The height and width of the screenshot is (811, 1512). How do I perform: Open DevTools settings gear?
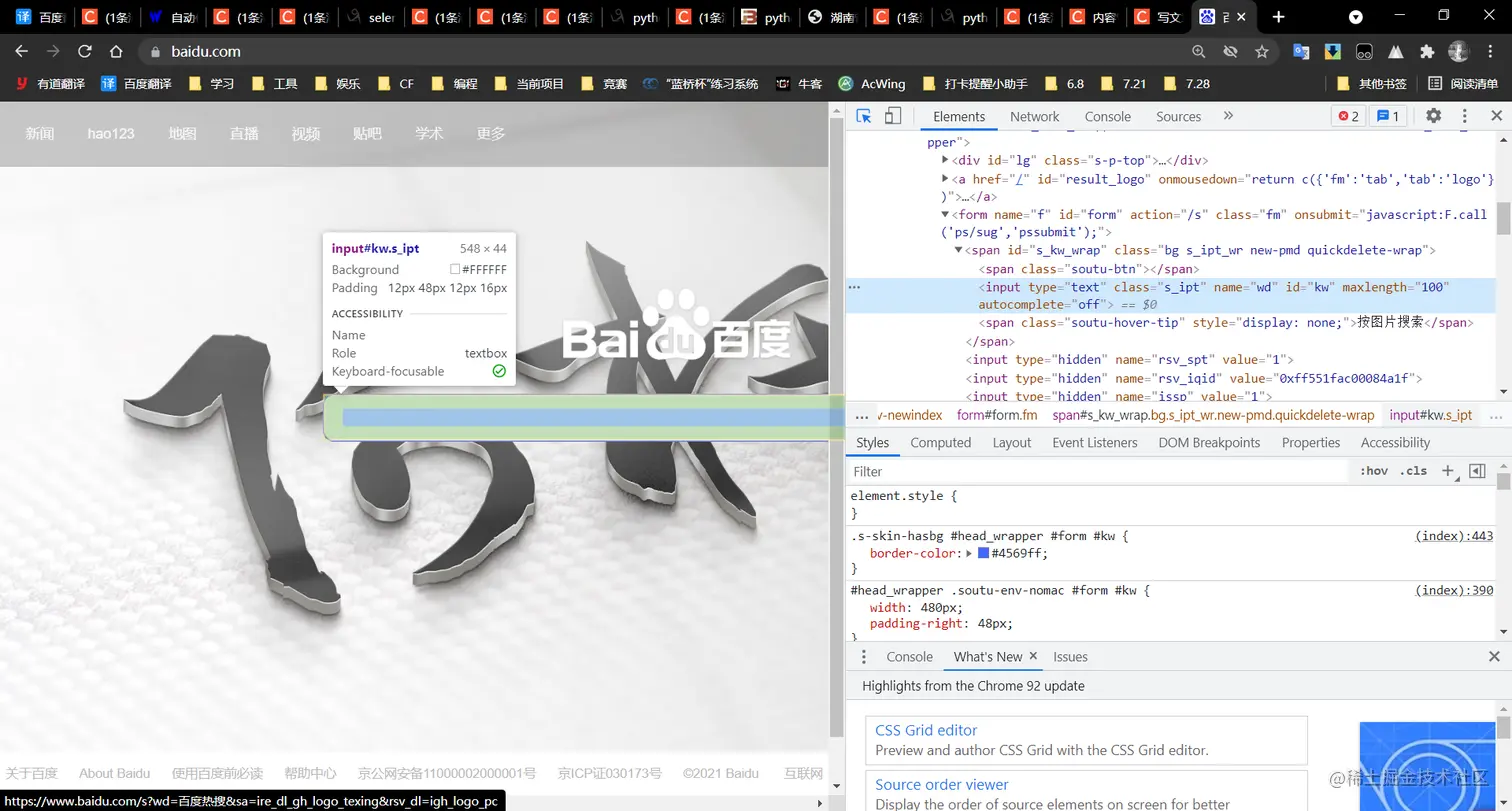point(1433,116)
